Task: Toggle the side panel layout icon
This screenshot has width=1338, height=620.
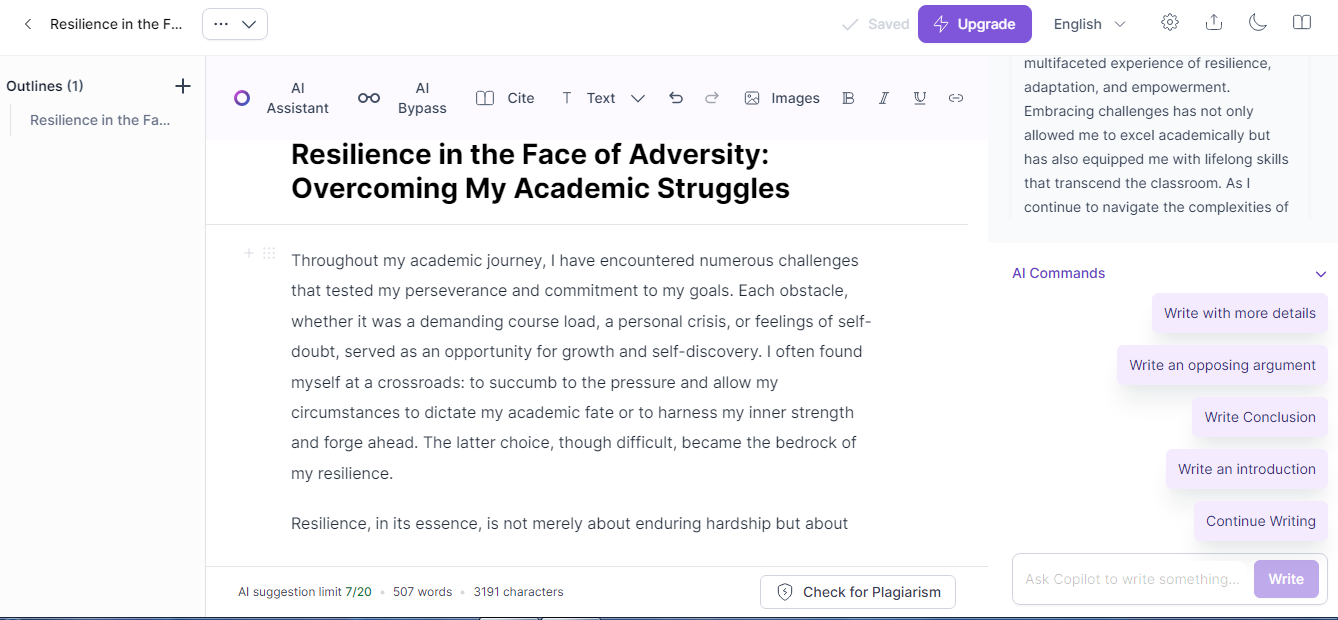Action: [1302, 22]
